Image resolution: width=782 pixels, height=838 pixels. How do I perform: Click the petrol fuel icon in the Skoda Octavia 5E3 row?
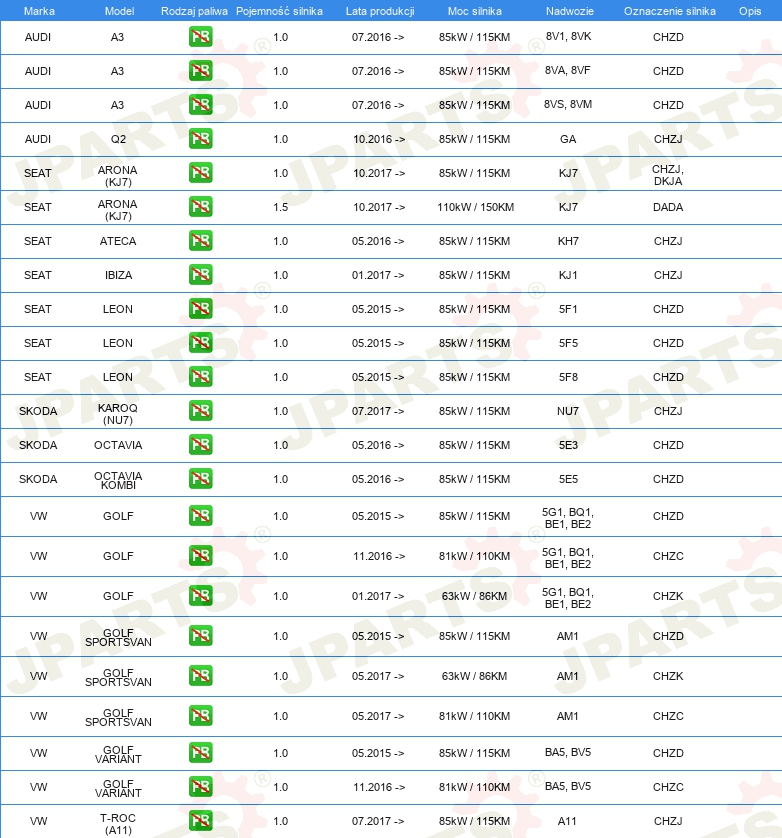coord(200,445)
